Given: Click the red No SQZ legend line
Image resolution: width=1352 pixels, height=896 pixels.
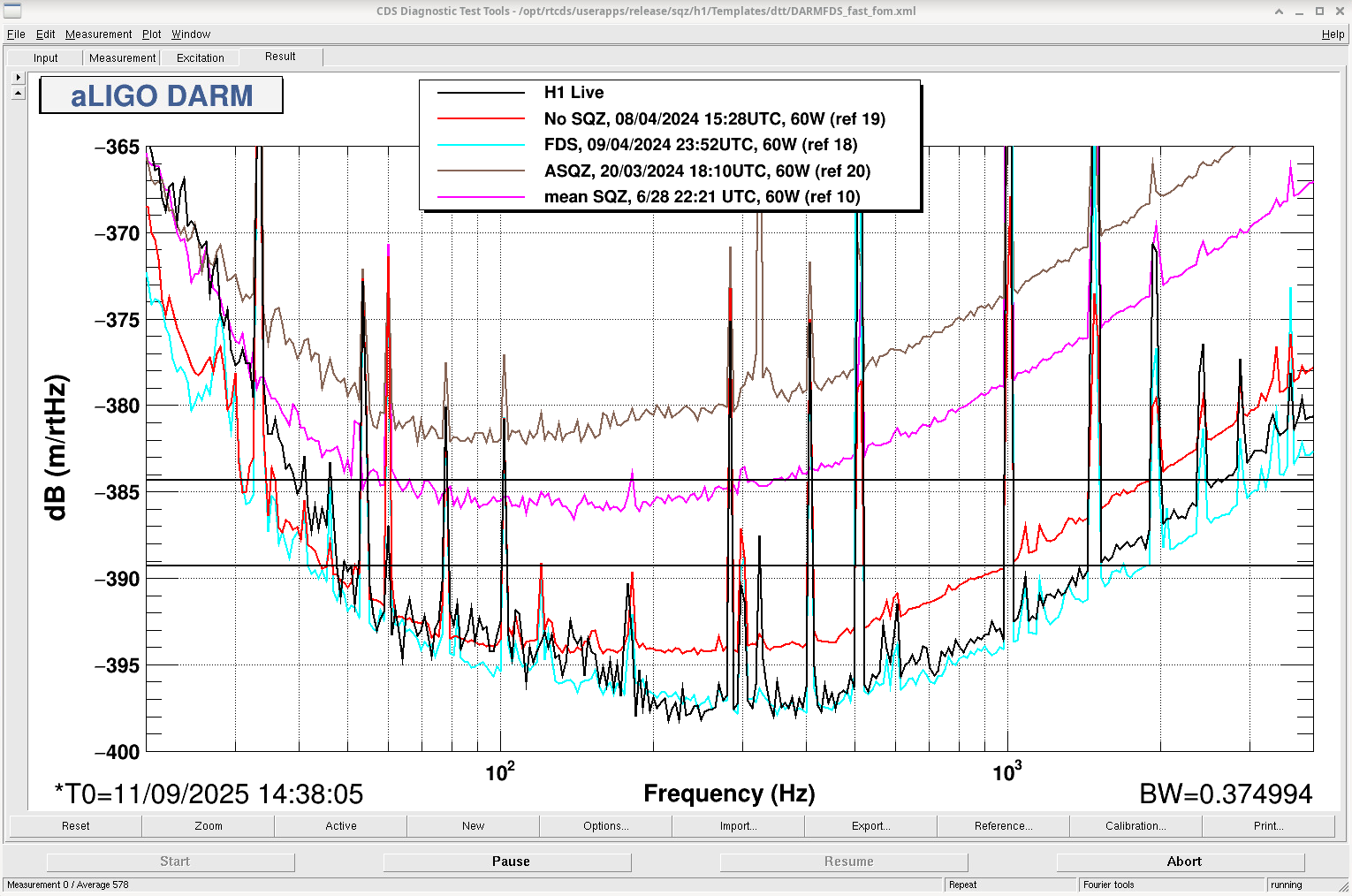Looking at the screenshot, I should (481, 118).
